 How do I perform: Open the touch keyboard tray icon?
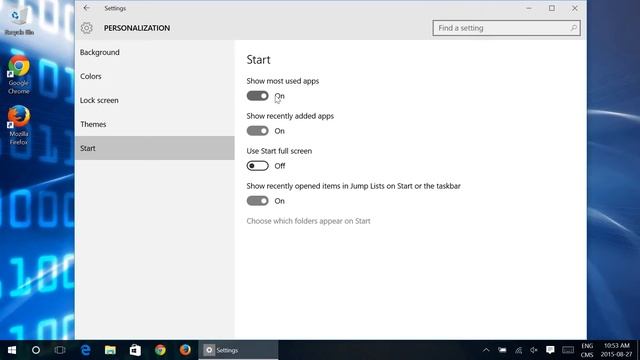pyautogui.click(x=568, y=350)
